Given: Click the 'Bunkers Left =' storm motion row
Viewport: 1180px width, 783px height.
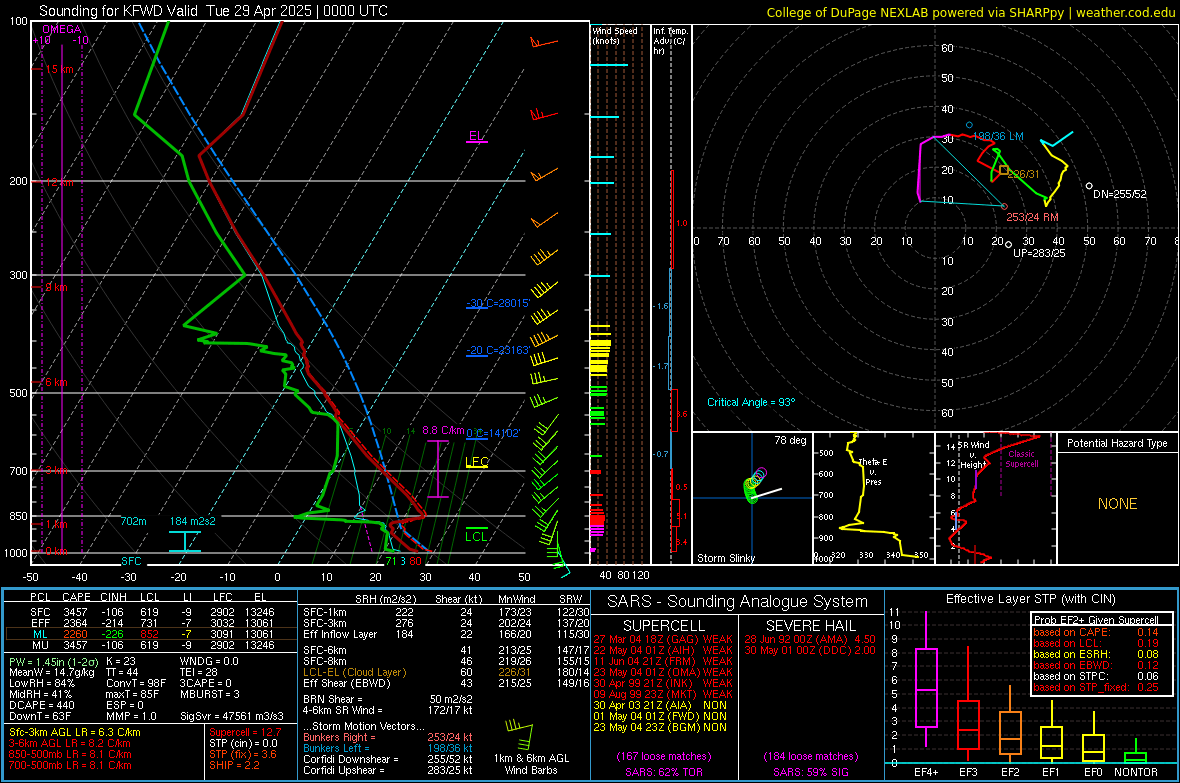Looking at the screenshot, I should [388, 748].
